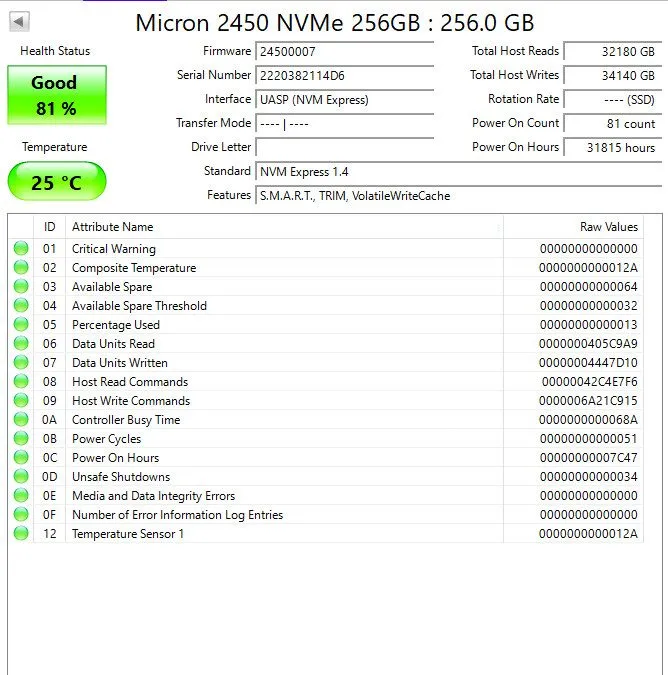This screenshot has width=668, height=675.
Task: Click the green status icon for Critical Warning
Action: 21,248
